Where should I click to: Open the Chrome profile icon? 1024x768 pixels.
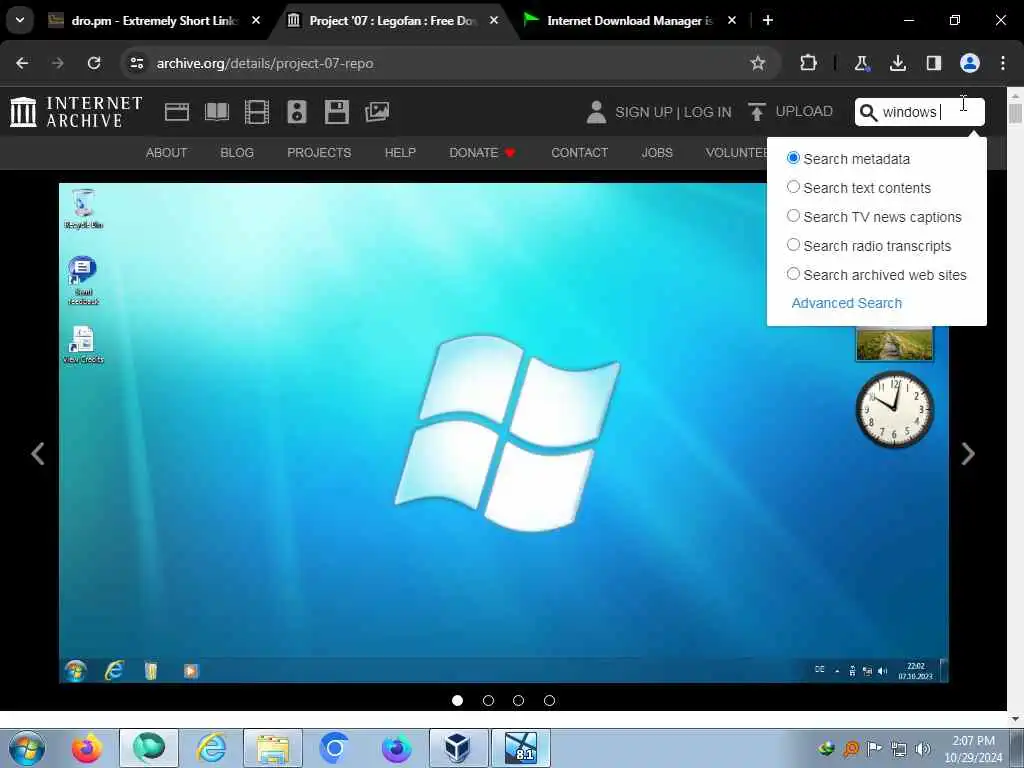click(x=970, y=63)
